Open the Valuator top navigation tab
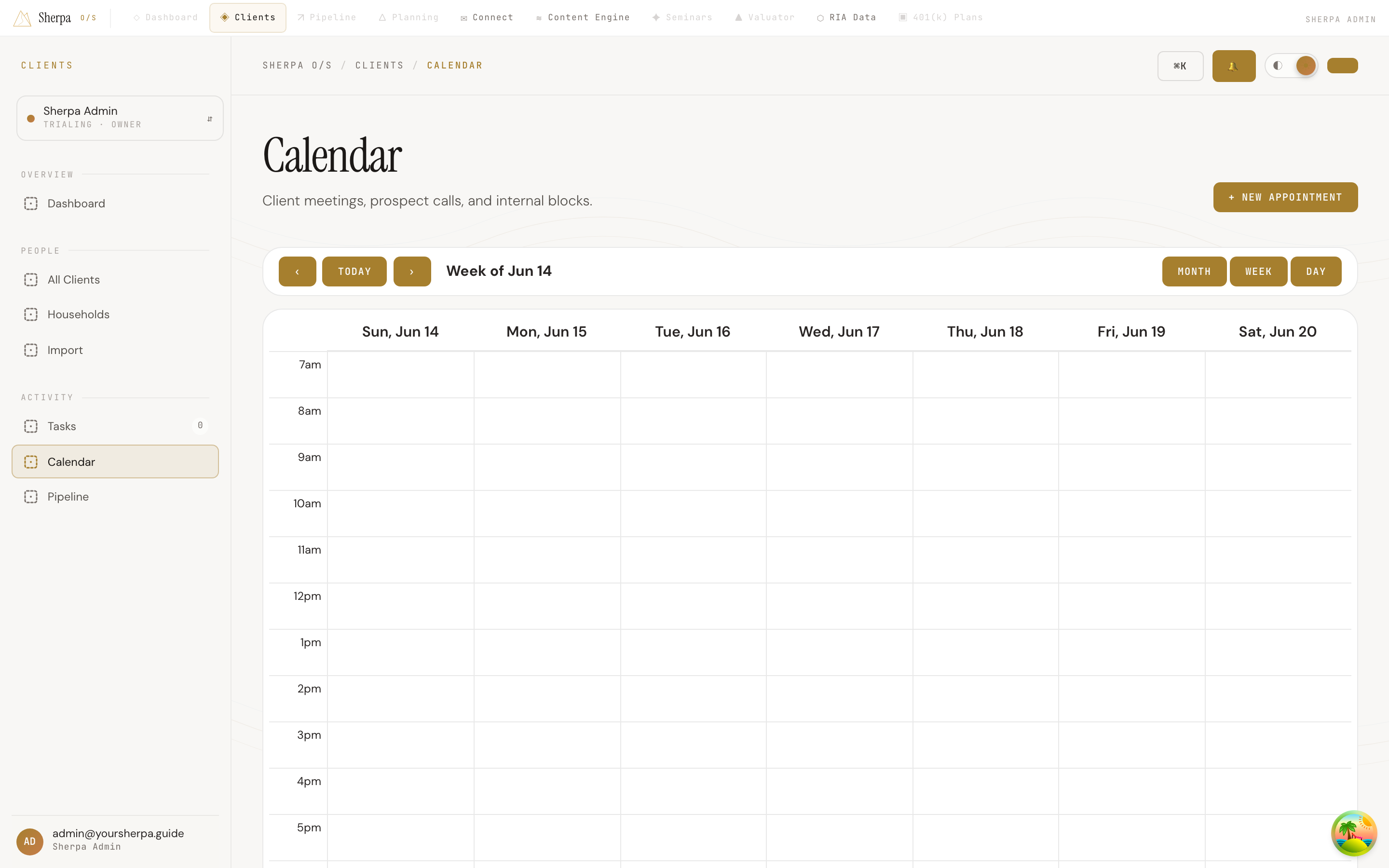This screenshot has height=868, width=1389. 764,18
